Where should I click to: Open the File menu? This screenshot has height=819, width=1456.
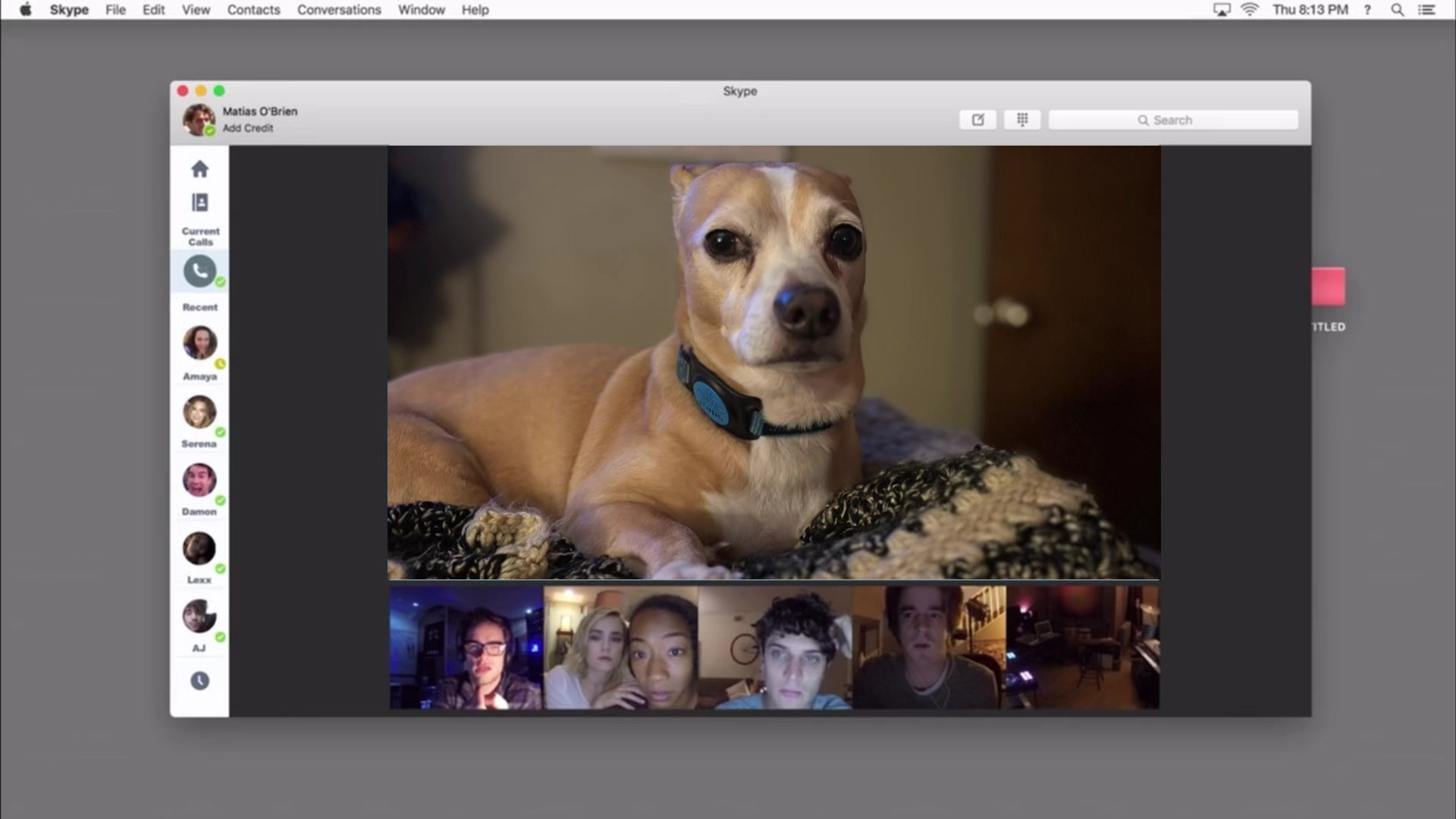pyautogui.click(x=115, y=10)
